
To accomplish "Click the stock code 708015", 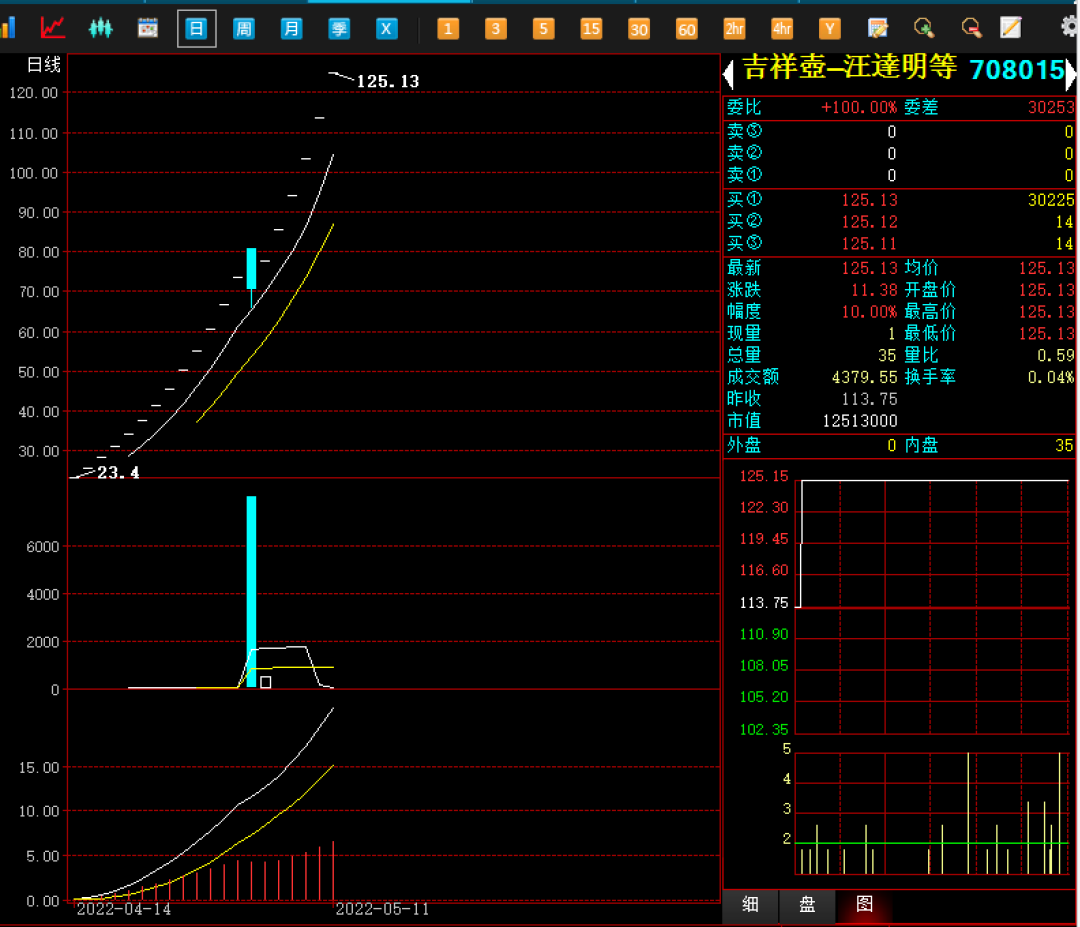I will click(1017, 70).
